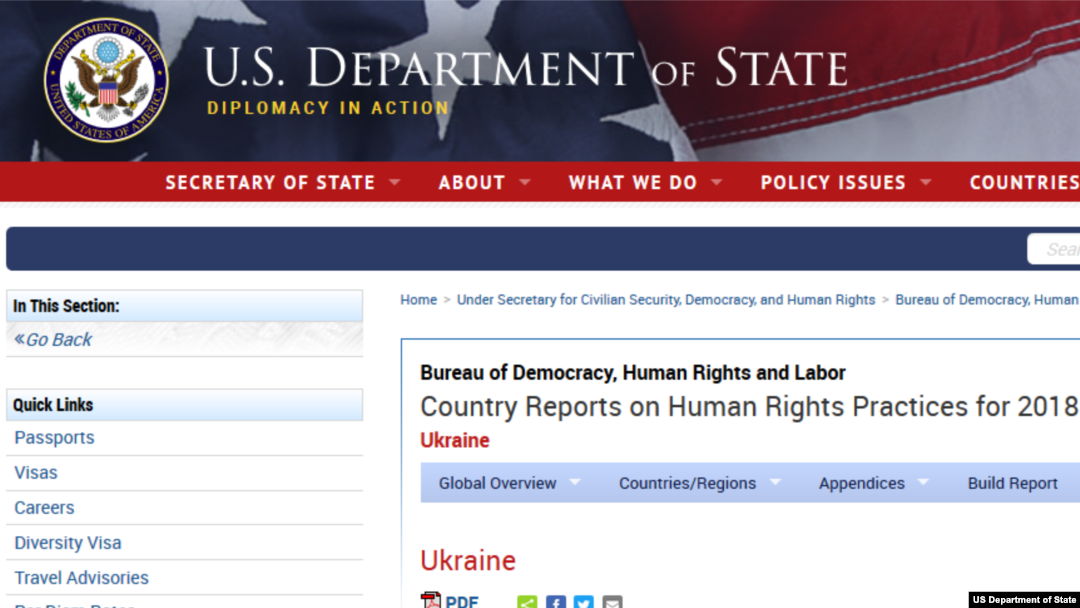Open Countries/Regions dropdown arrow
The width and height of the screenshot is (1080, 608).
pyautogui.click(x=775, y=482)
